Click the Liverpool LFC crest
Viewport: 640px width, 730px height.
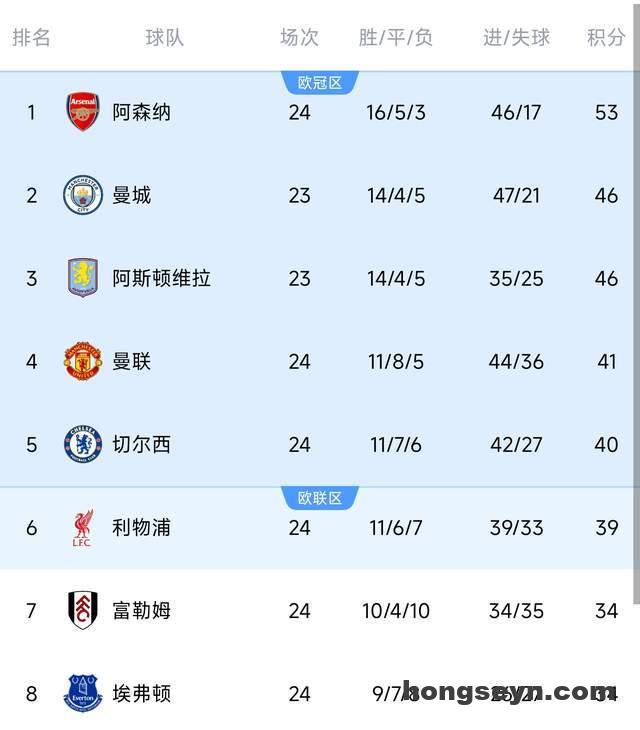point(83,527)
